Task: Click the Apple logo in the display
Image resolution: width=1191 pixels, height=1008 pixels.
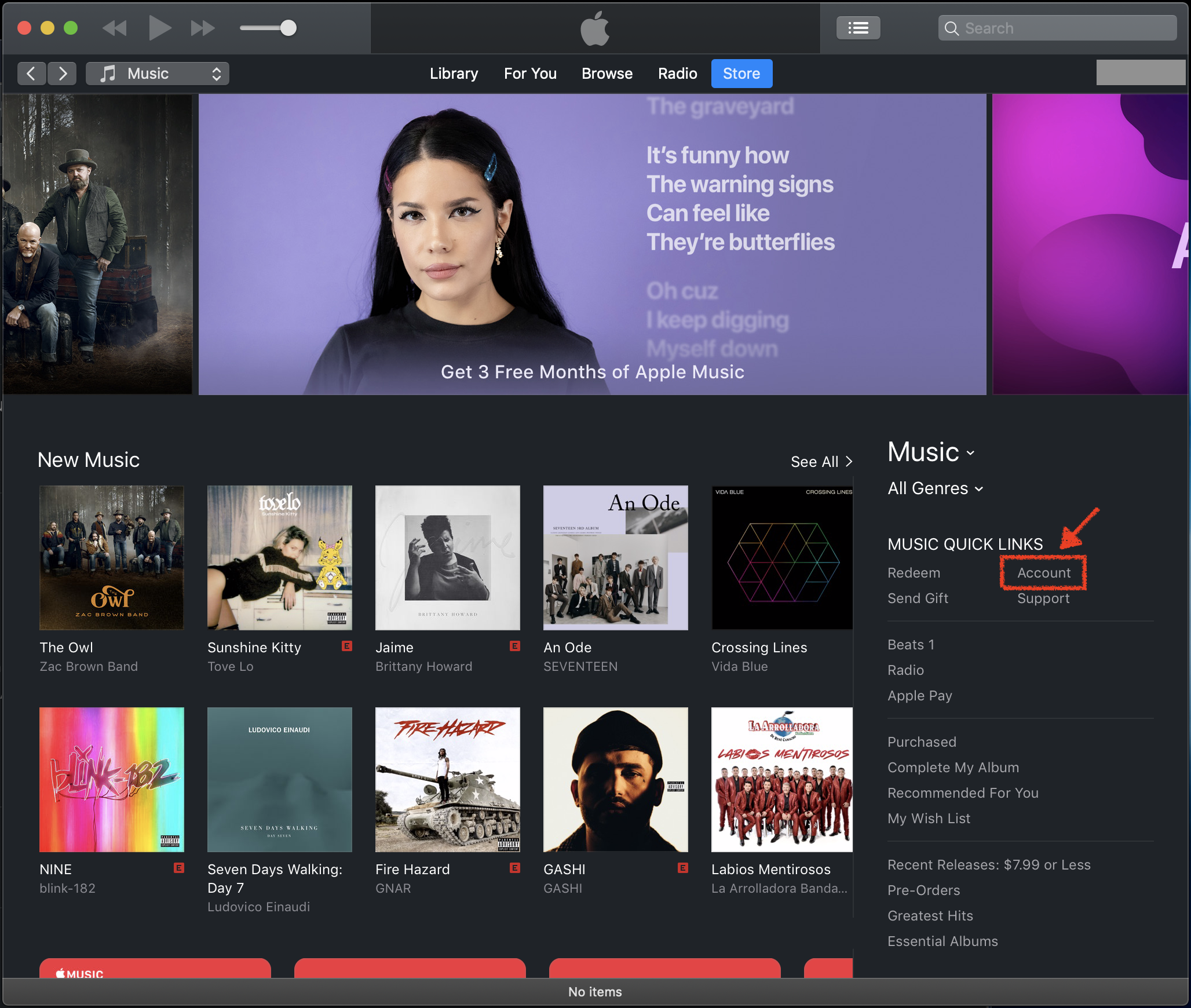Action: point(595,28)
